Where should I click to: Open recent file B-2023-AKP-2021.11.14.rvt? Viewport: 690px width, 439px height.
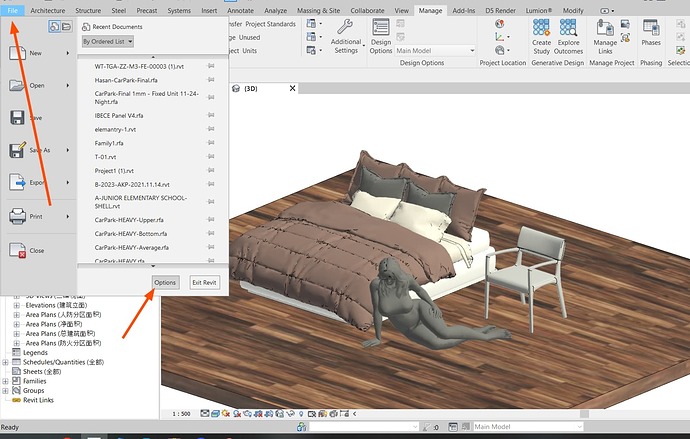(x=132, y=184)
